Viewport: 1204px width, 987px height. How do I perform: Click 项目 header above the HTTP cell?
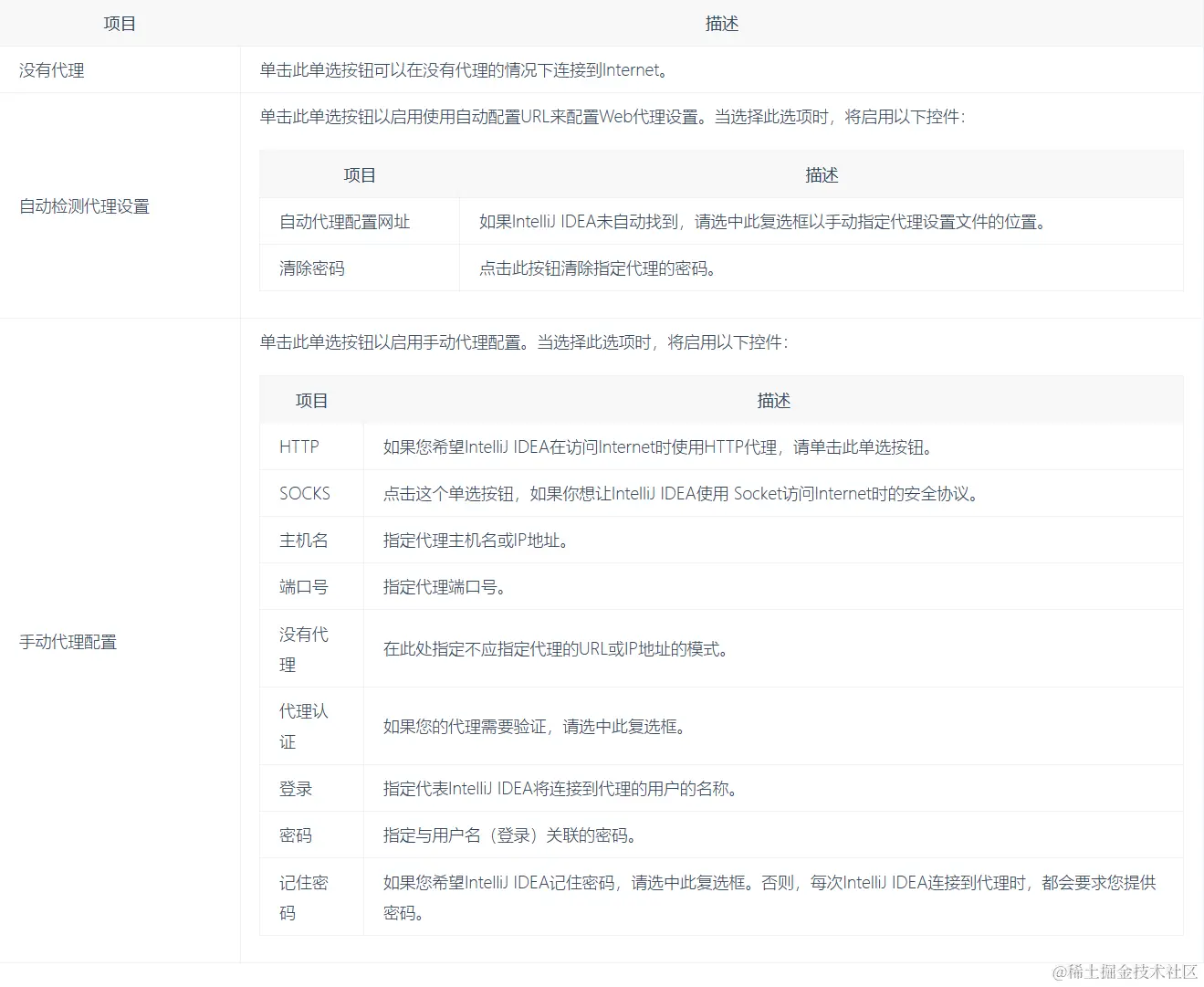point(312,401)
